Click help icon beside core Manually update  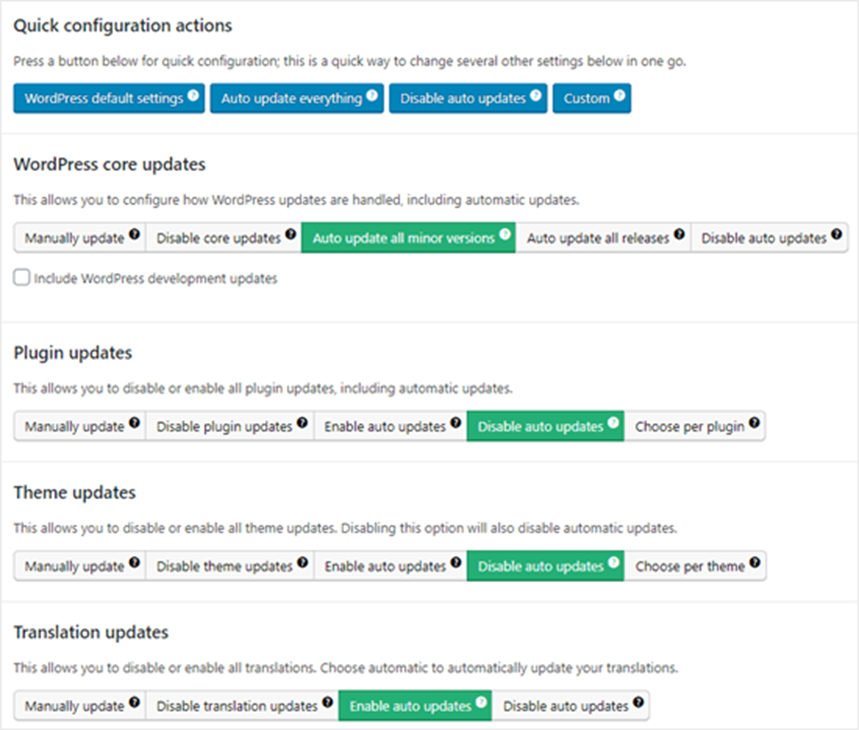click(134, 234)
